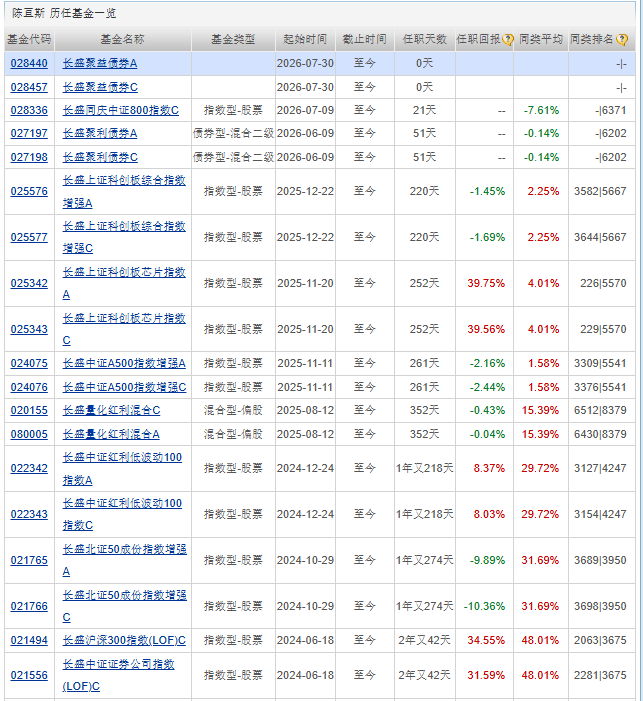Image resolution: width=643 pixels, height=701 pixels.
Task: Open fund code 027198
Action: (29, 157)
